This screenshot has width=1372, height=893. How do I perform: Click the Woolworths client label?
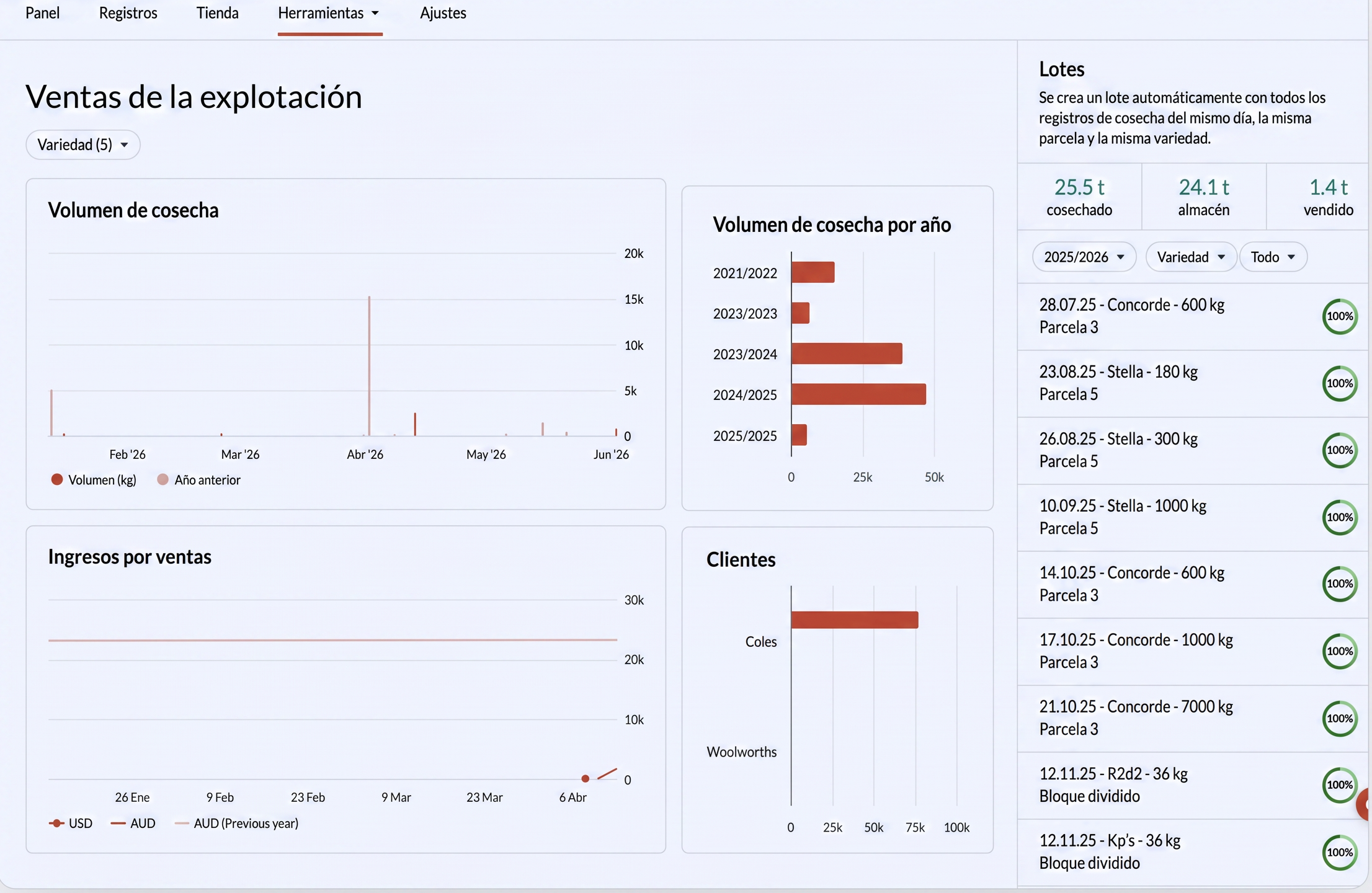click(x=741, y=752)
